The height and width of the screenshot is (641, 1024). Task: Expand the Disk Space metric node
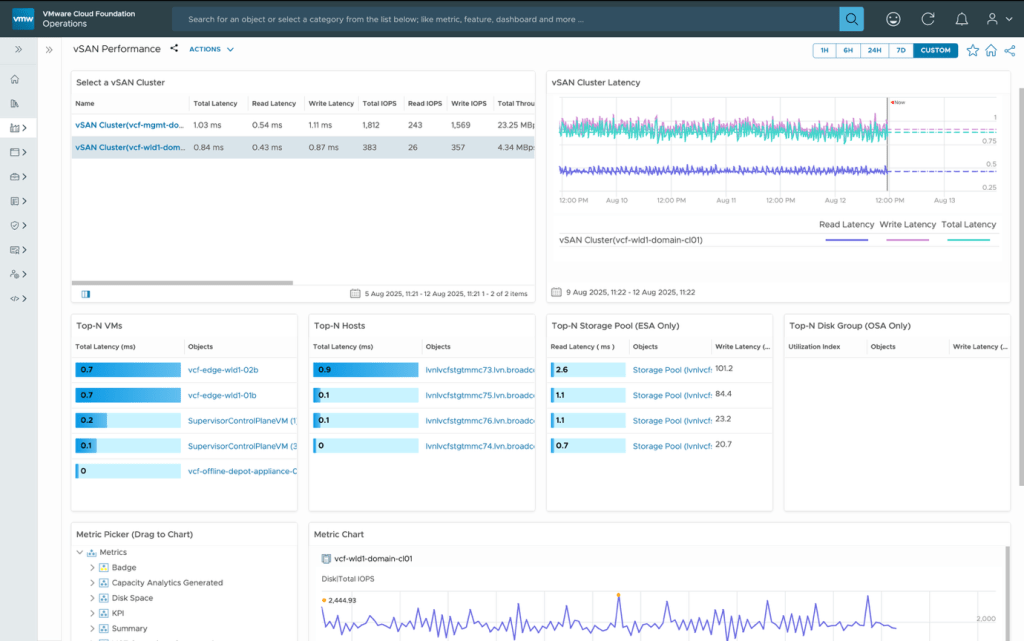pos(92,598)
